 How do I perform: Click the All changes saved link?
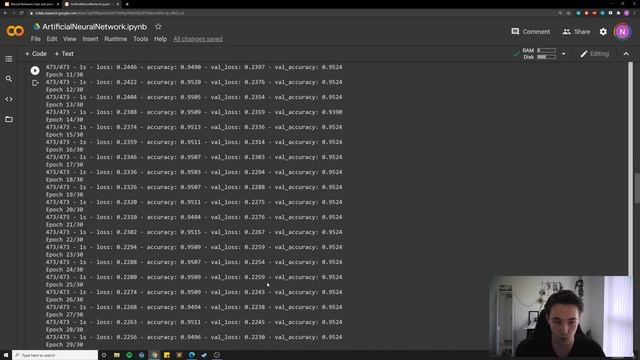coord(198,39)
